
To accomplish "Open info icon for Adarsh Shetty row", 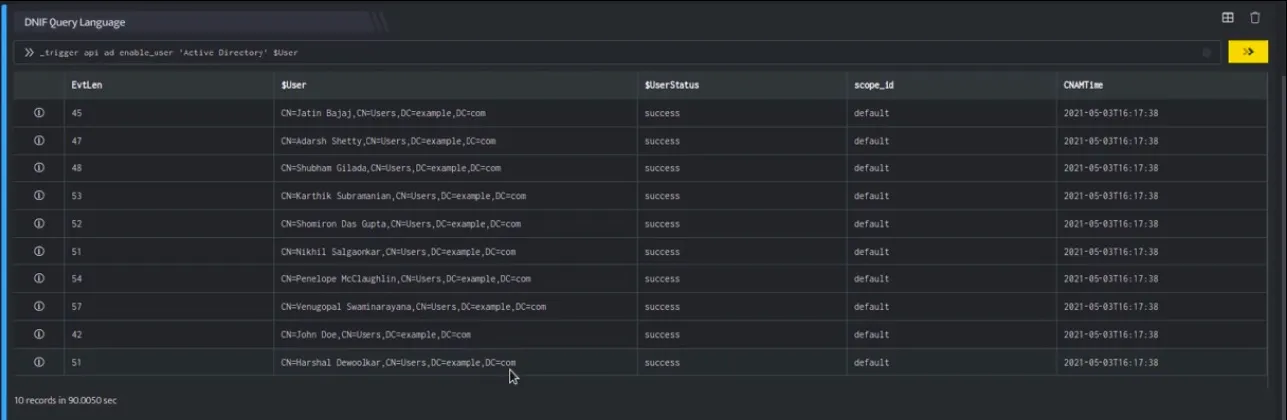I will 39,141.
